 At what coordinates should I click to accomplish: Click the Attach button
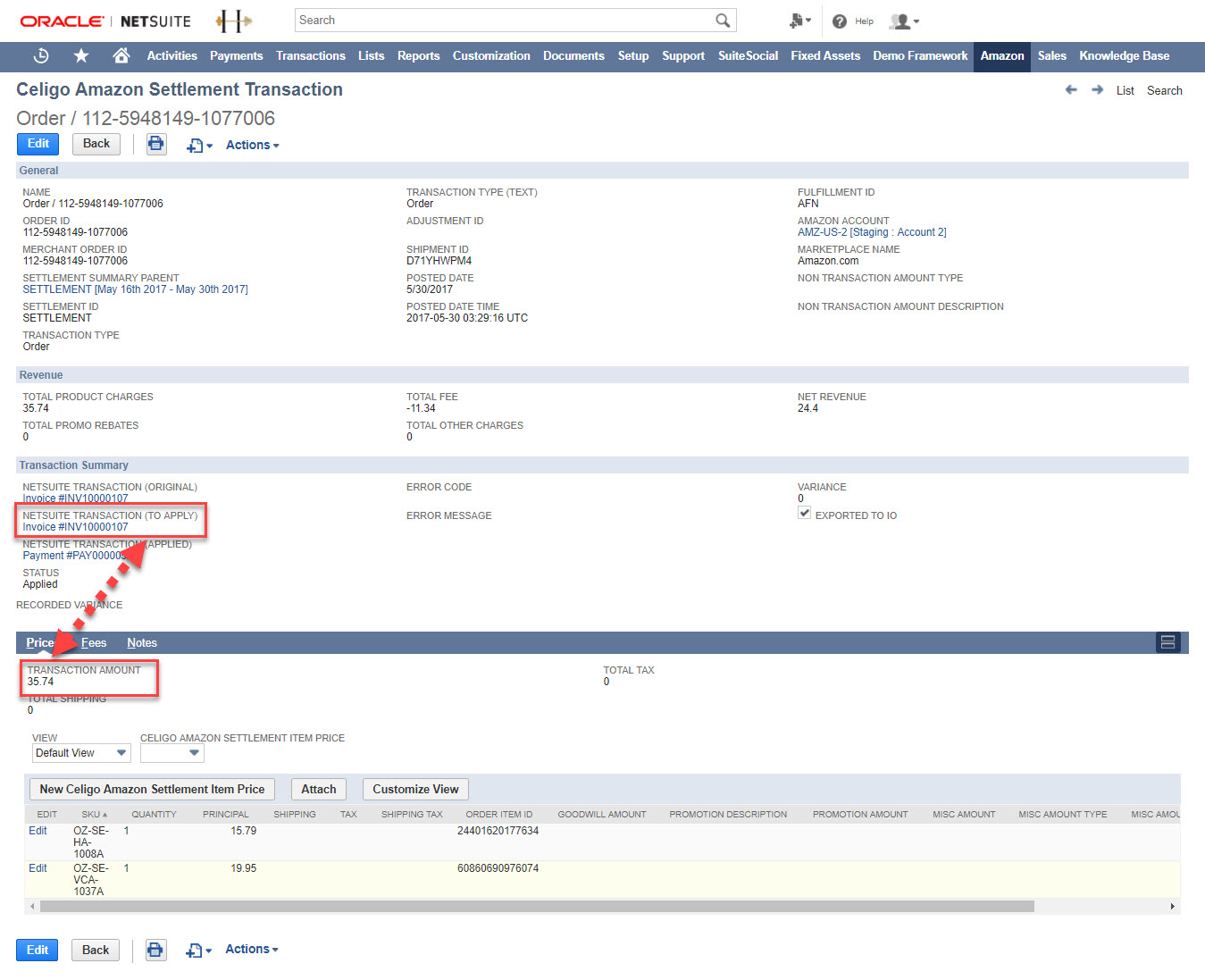pyautogui.click(x=318, y=789)
